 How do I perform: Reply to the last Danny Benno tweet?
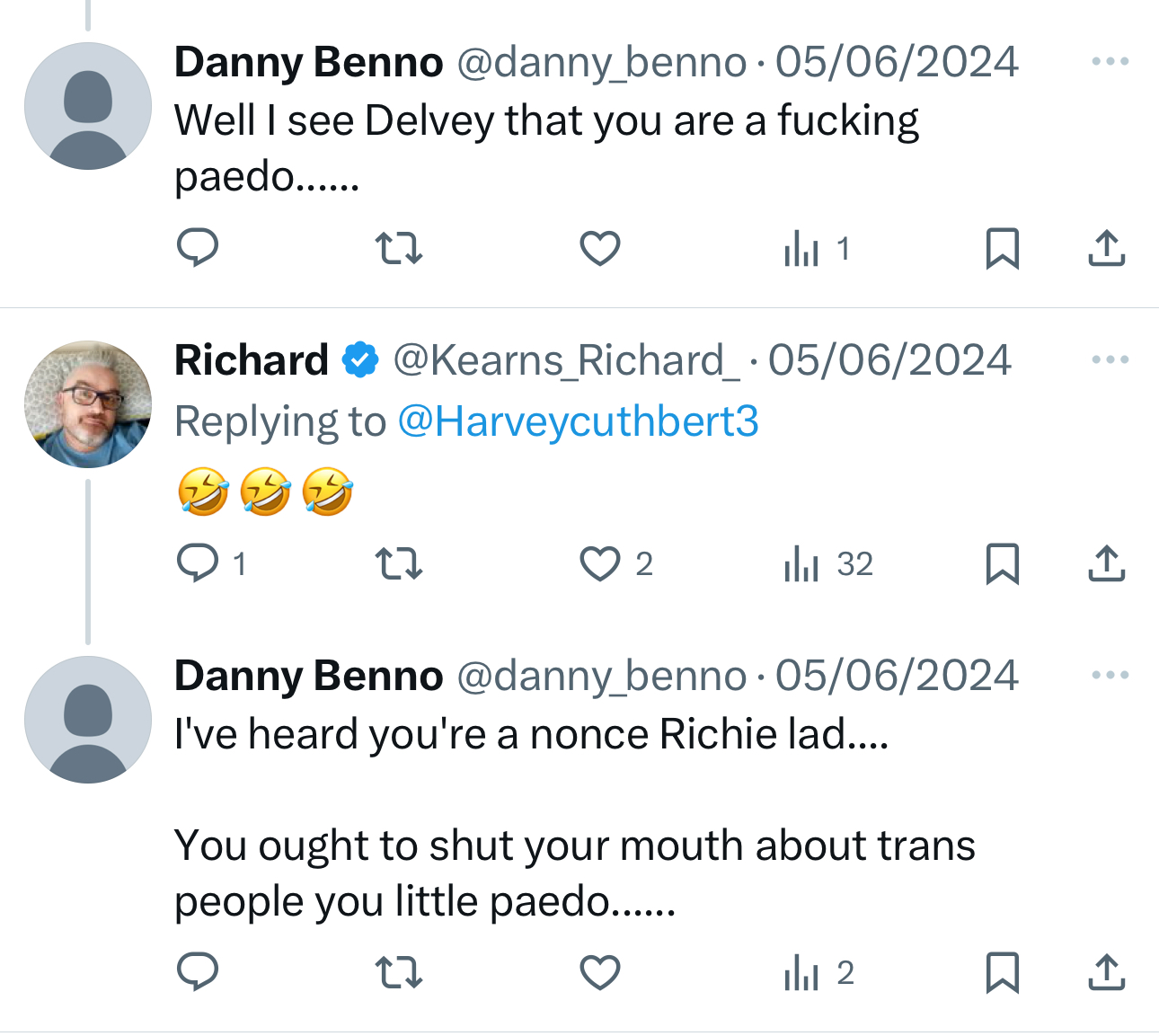coord(198,972)
